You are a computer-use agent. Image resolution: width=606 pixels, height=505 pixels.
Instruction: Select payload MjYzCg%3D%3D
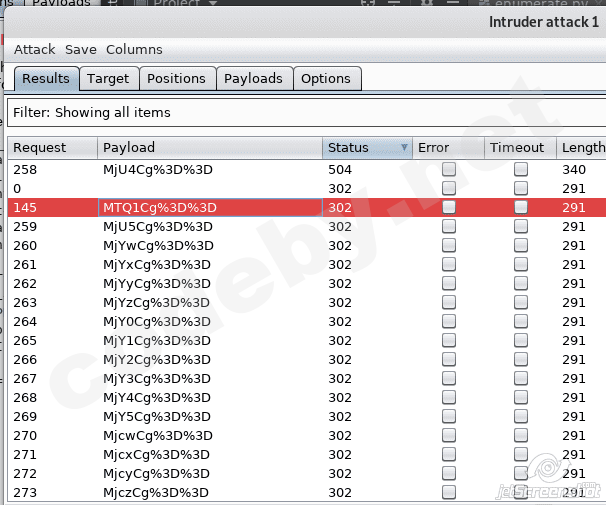coord(156,302)
